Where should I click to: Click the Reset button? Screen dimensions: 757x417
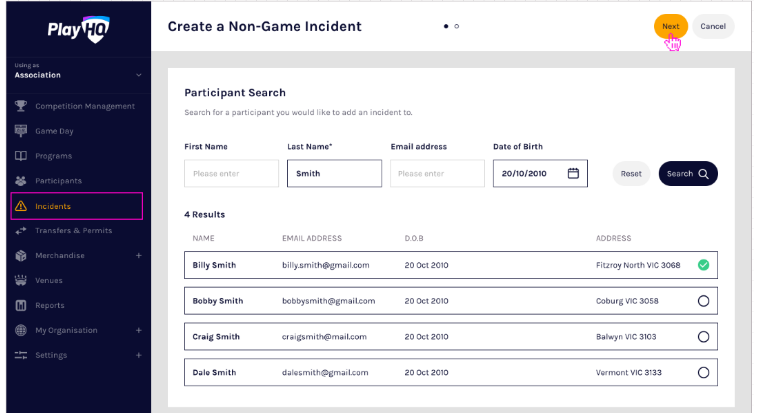coord(631,174)
